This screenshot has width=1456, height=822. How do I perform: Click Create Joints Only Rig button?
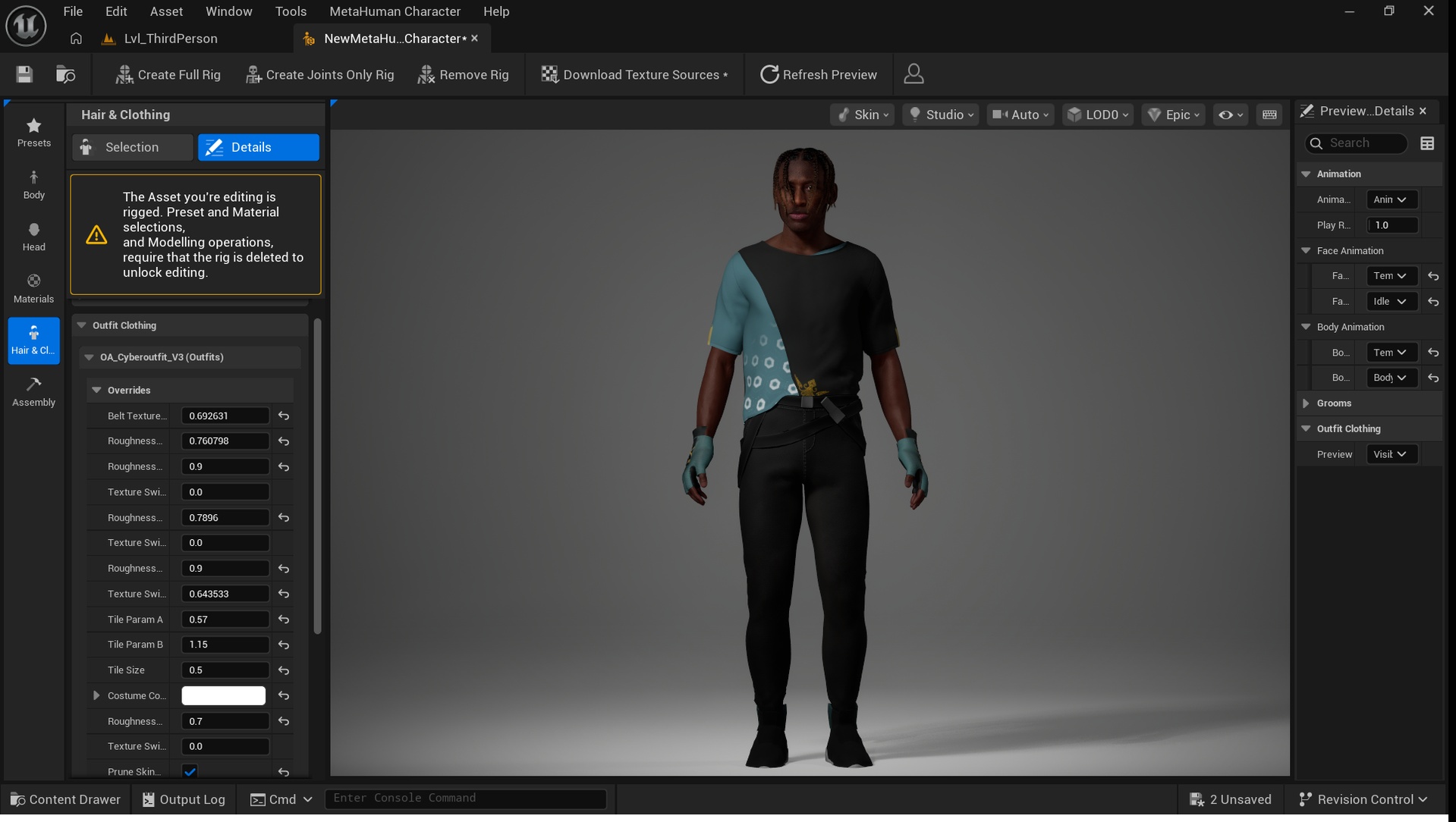(x=319, y=74)
